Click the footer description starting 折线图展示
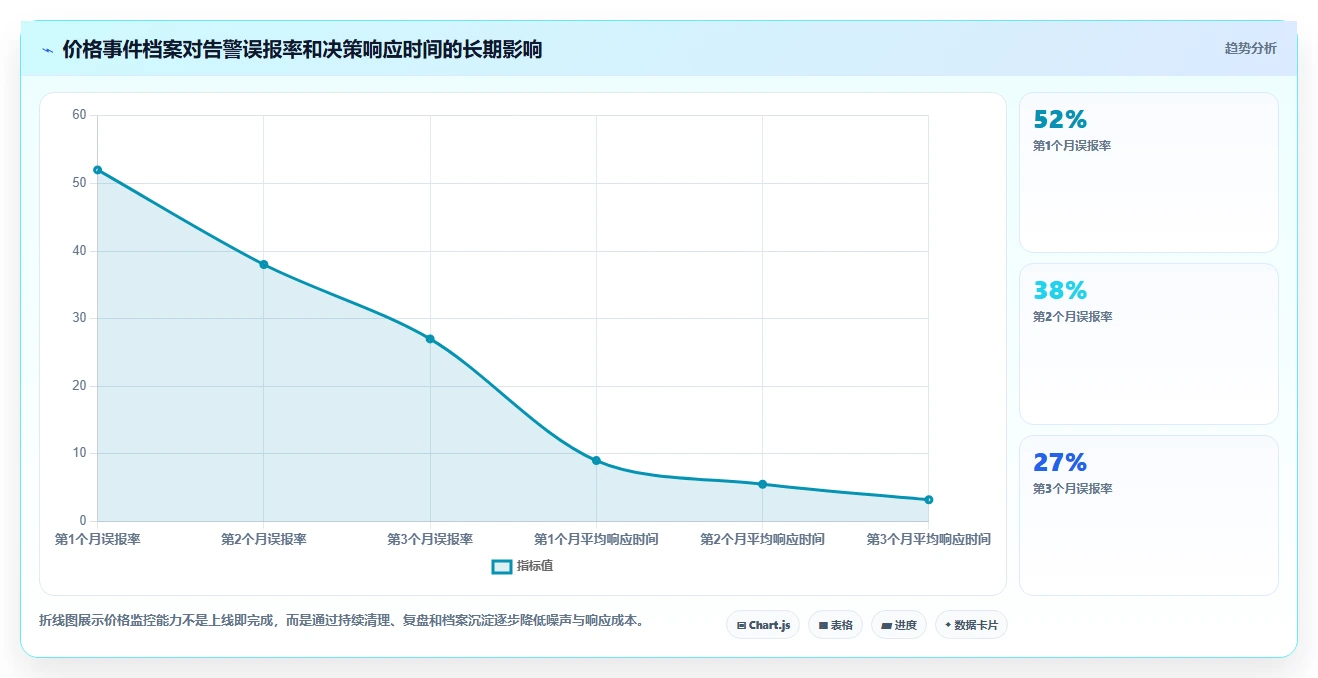Image resolution: width=1318 pixels, height=678 pixels. 343,621
